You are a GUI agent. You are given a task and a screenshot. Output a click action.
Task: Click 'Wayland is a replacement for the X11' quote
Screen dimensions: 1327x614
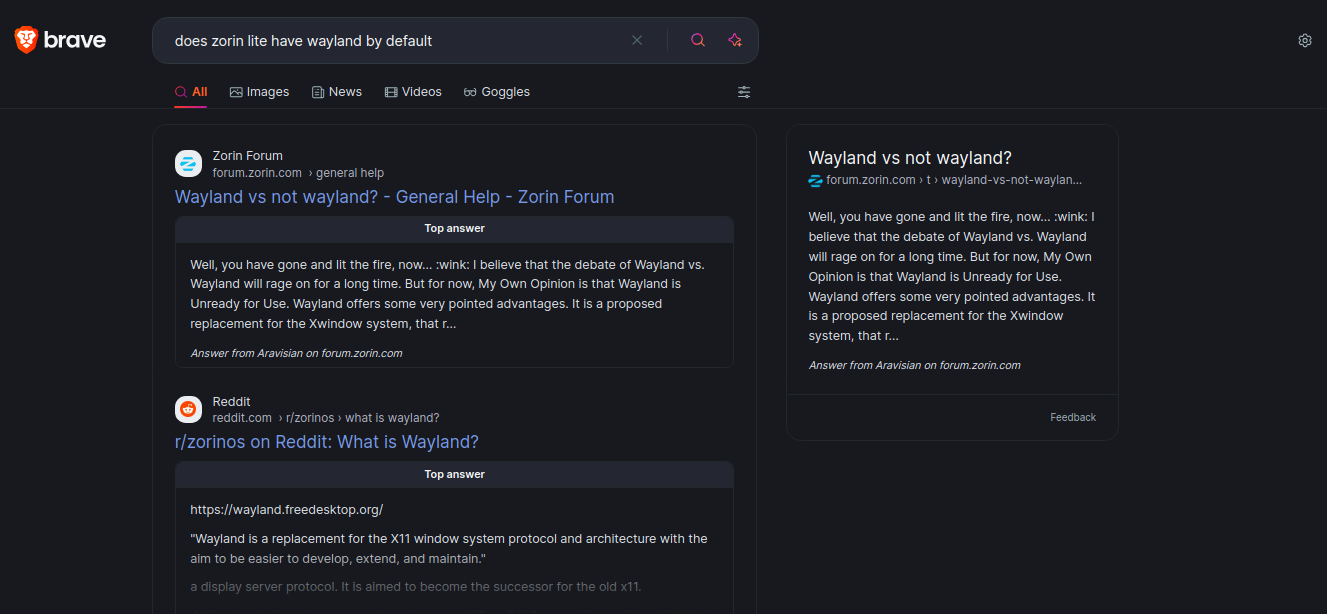[x=449, y=548]
